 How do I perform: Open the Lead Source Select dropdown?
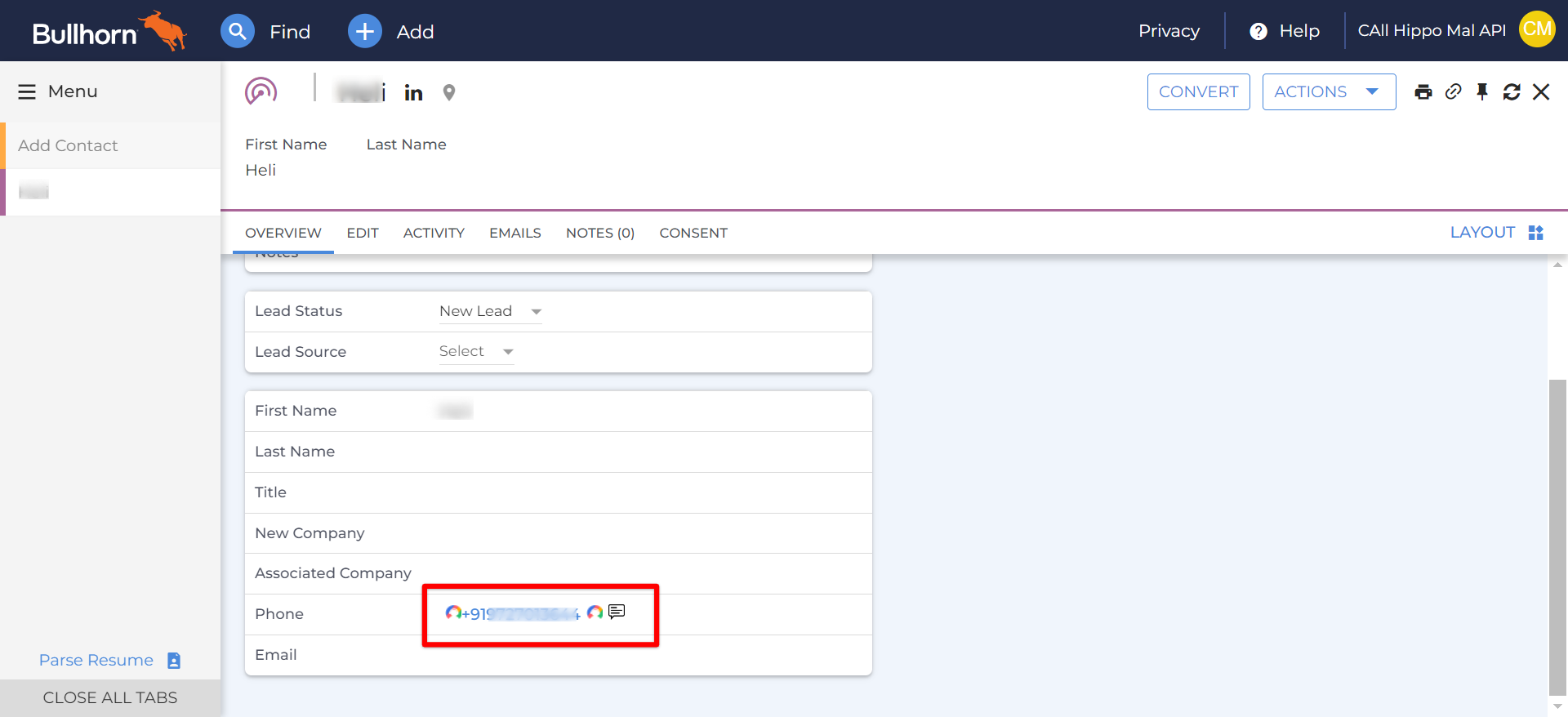[x=476, y=351]
